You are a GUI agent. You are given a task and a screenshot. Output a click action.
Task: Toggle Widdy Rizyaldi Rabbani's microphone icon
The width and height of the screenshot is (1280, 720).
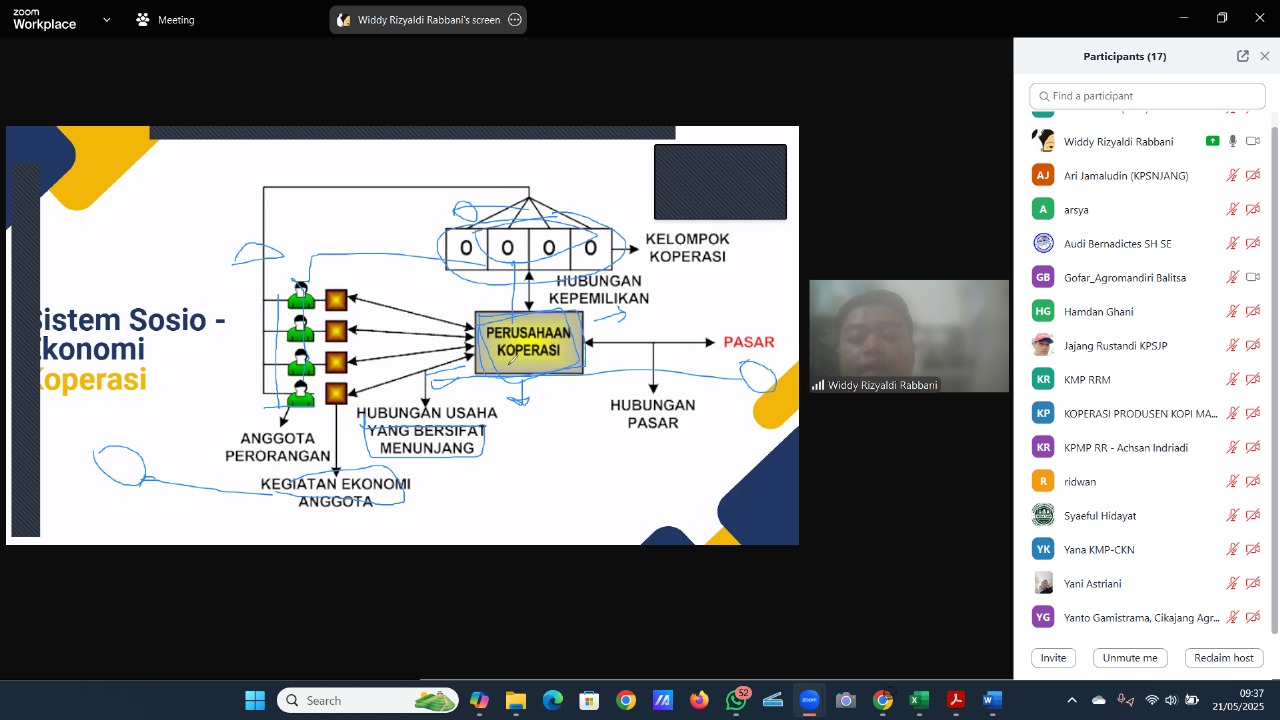(x=1233, y=142)
